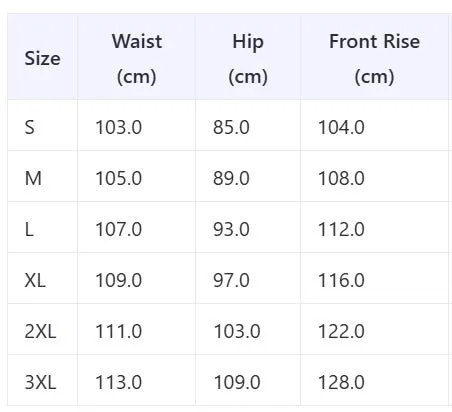Screen dimensions: 452x412
Task: Select waist value 107.0 in L row
Action: coord(119,229)
